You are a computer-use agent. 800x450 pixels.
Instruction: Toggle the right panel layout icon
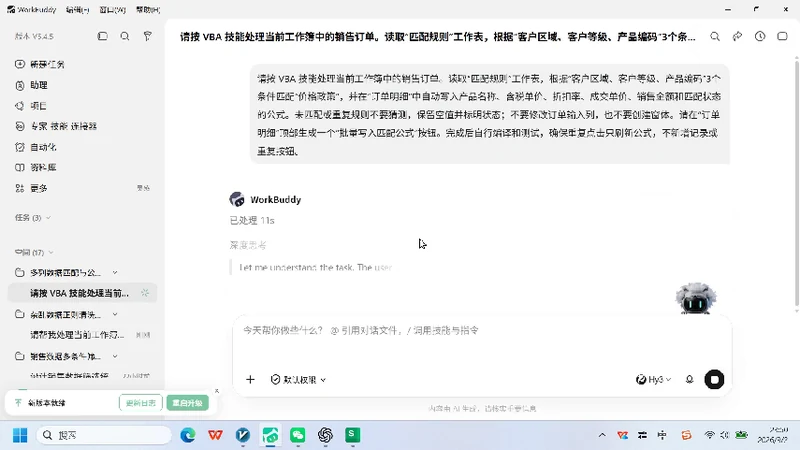[x=782, y=36]
